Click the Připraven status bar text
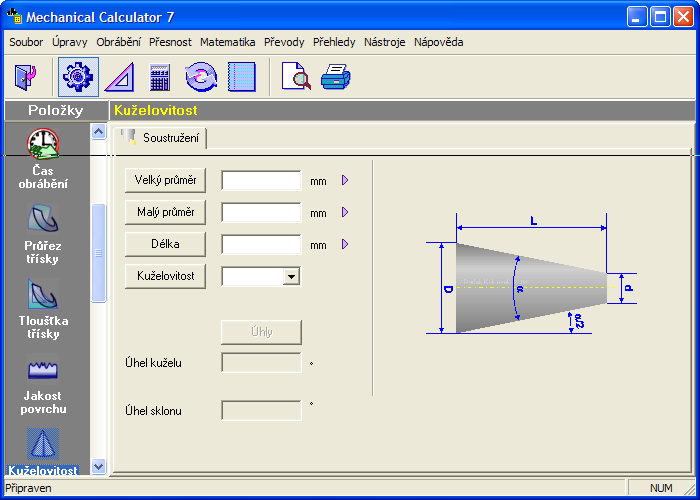 point(28,488)
